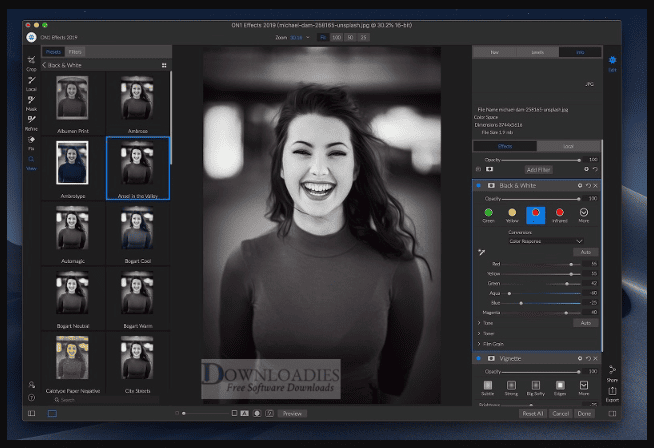Toggle Black & White filter on/off dot
The height and width of the screenshot is (448, 654).
pos(478,186)
